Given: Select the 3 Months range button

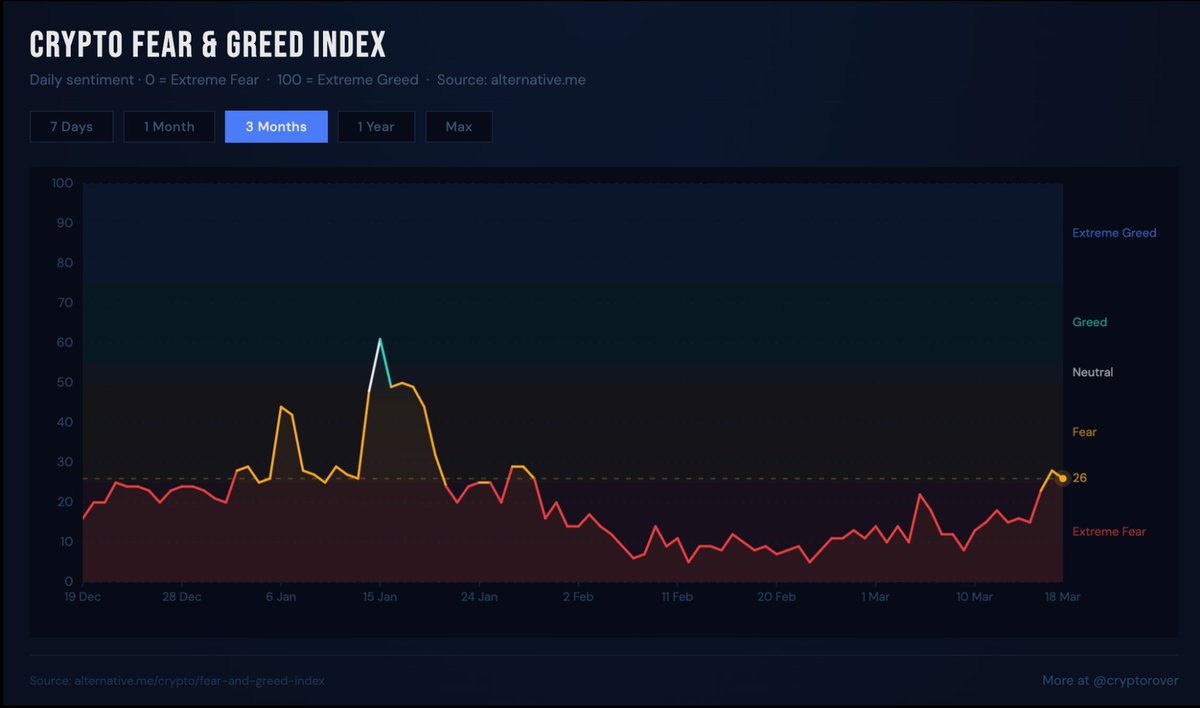Looking at the screenshot, I should (276, 126).
